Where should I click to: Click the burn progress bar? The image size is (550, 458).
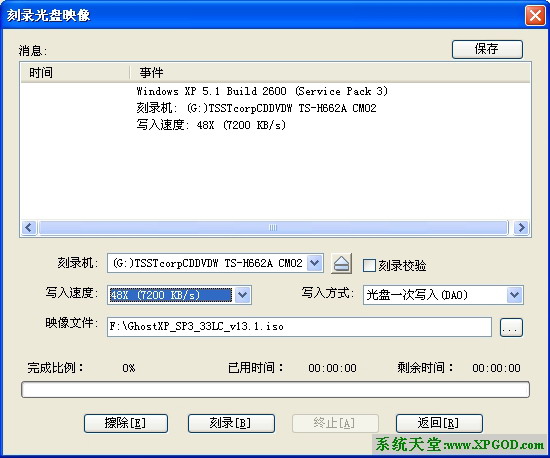275,390
